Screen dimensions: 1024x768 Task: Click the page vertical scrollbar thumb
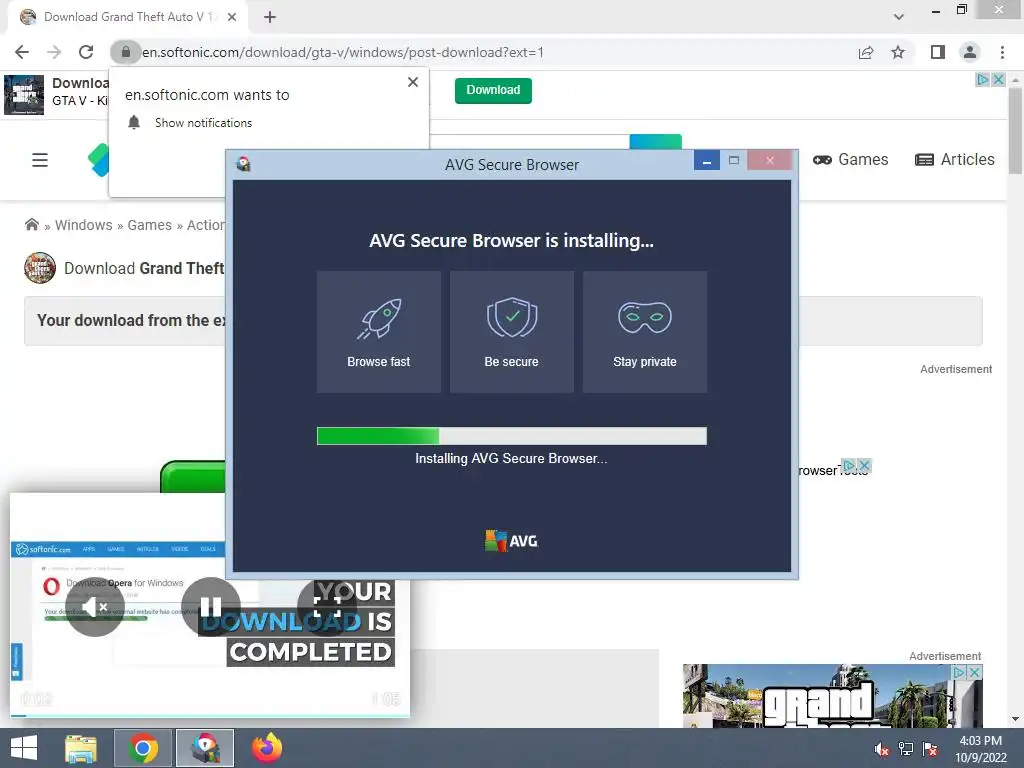point(1015,131)
